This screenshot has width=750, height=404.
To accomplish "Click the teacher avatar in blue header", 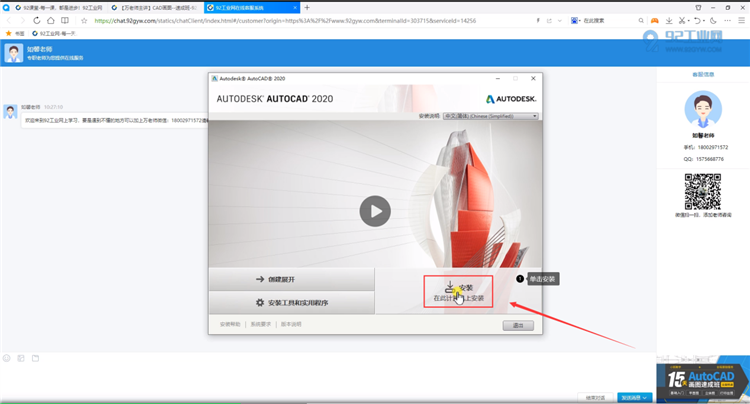I will [x=13, y=53].
